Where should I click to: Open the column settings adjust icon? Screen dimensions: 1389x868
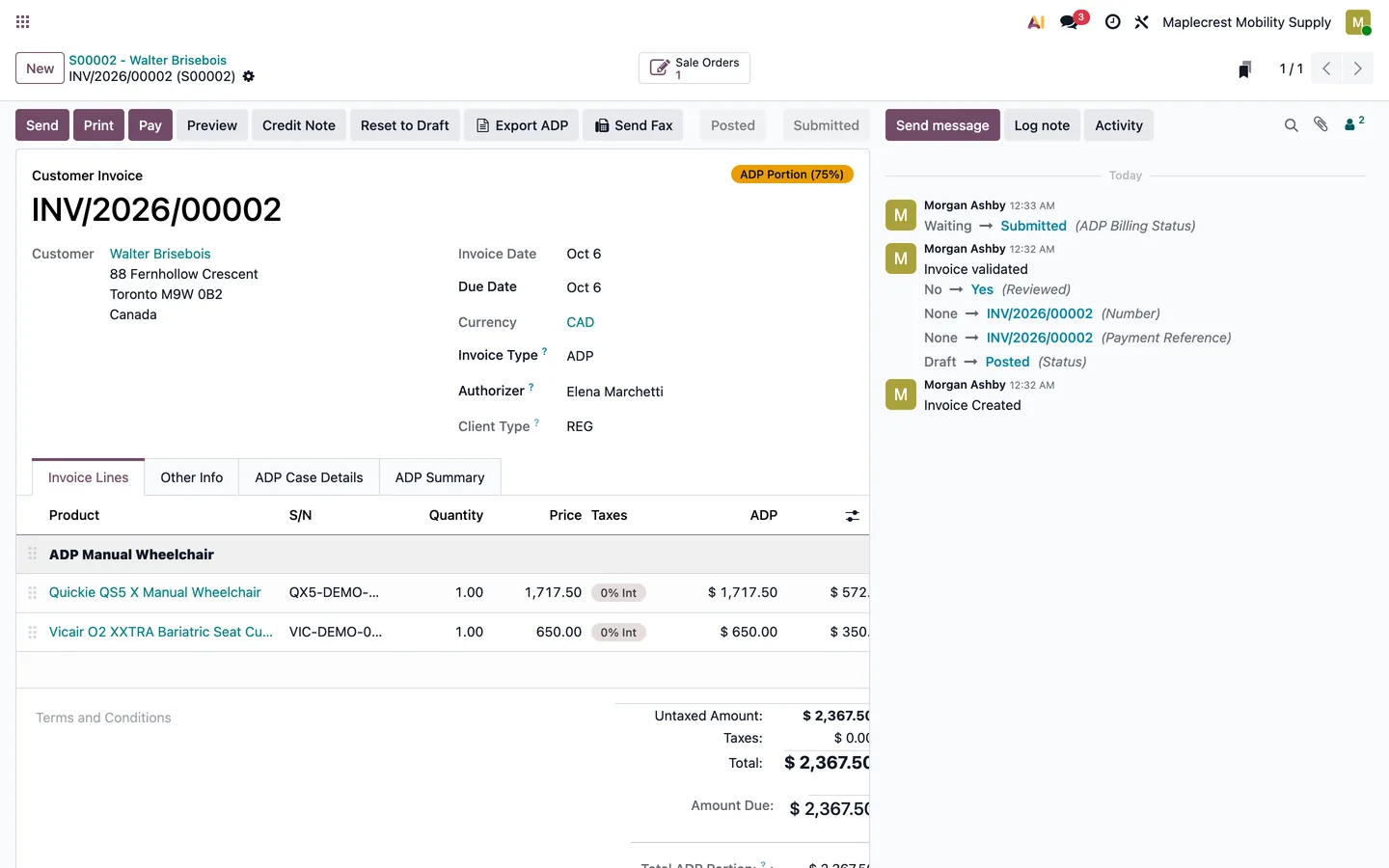pos(852,516)
